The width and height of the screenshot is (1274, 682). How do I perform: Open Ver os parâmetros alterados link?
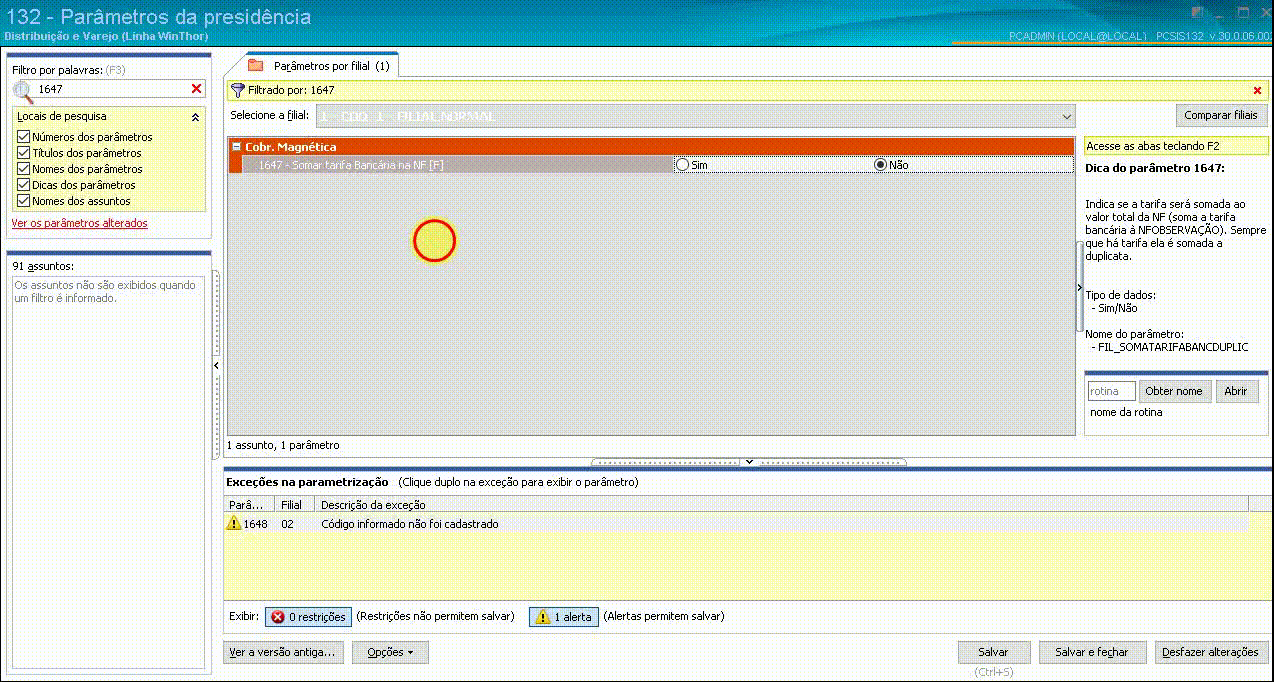pyautogui.click(x=79, y=223)
